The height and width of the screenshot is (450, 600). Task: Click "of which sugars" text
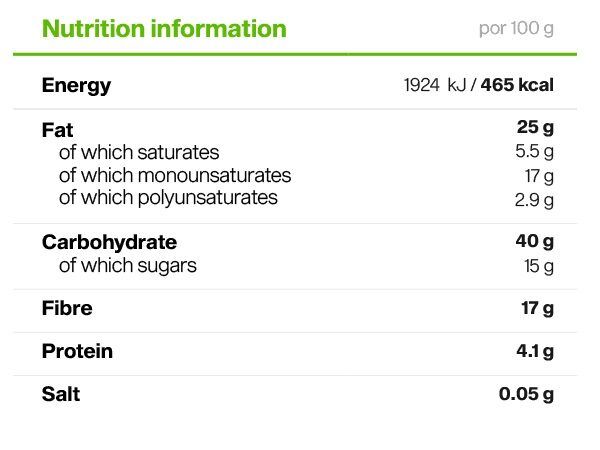pos(128,266)
